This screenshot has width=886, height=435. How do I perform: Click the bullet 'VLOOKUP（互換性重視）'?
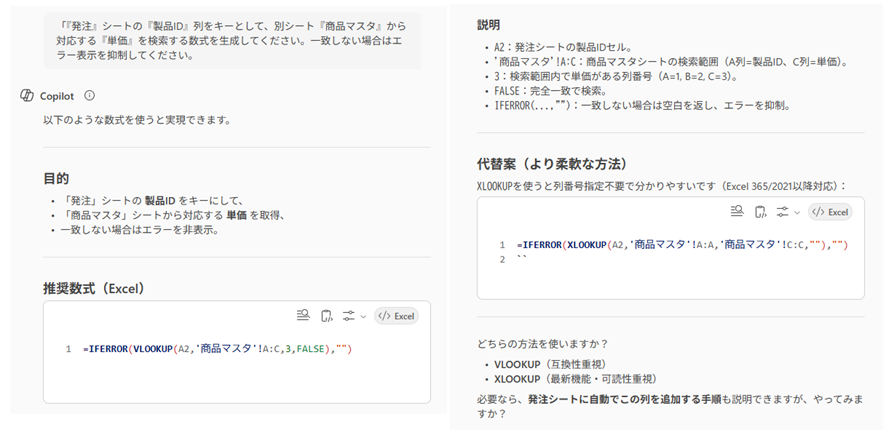click(553, 364)
